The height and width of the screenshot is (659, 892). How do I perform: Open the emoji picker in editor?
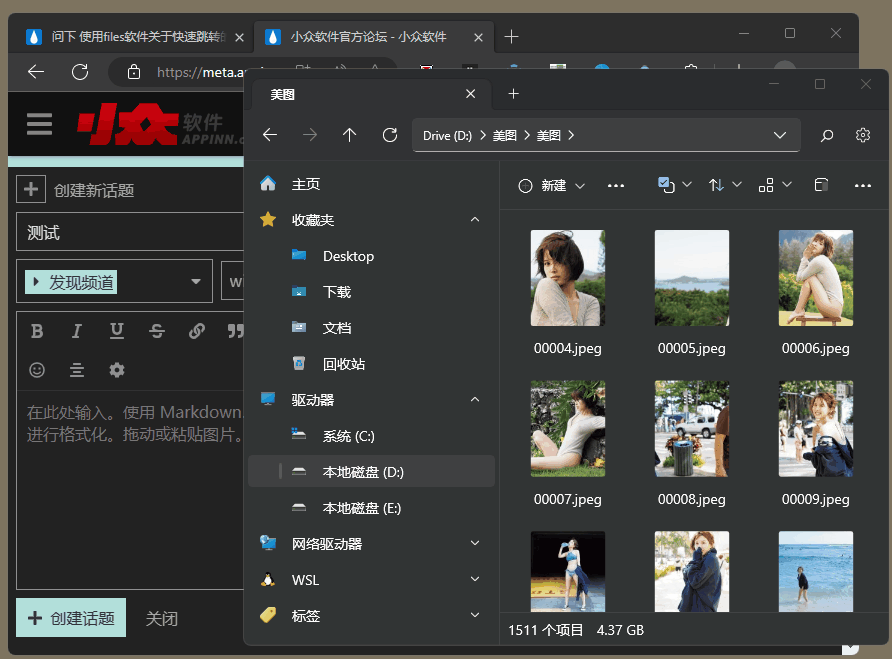[37, 370]
